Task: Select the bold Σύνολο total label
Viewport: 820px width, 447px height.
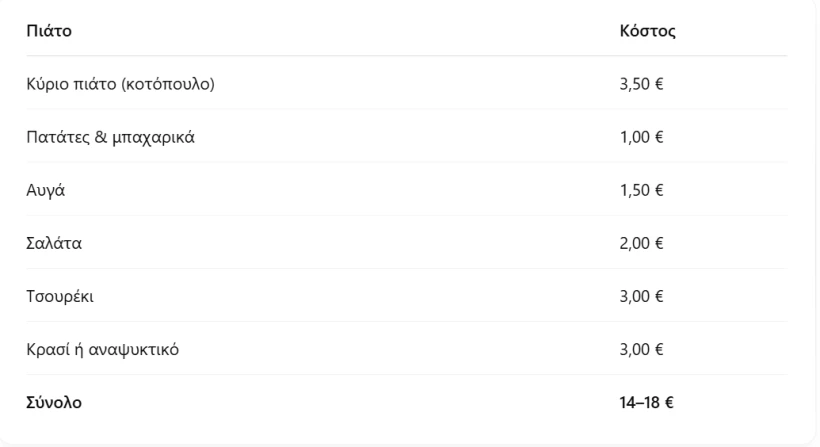Action: click(54, 403)
